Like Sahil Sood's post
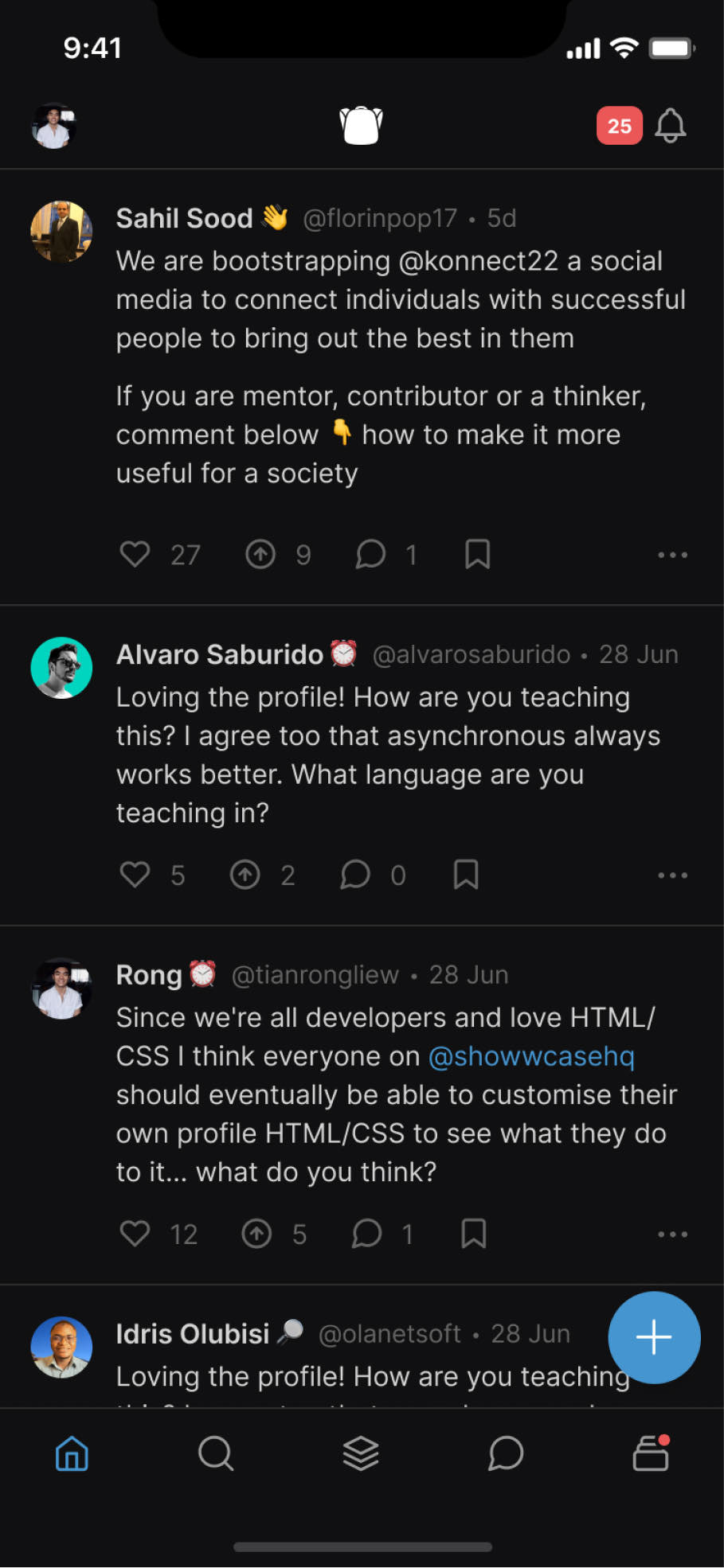724x1568 pixels. (x=135, y=554)
